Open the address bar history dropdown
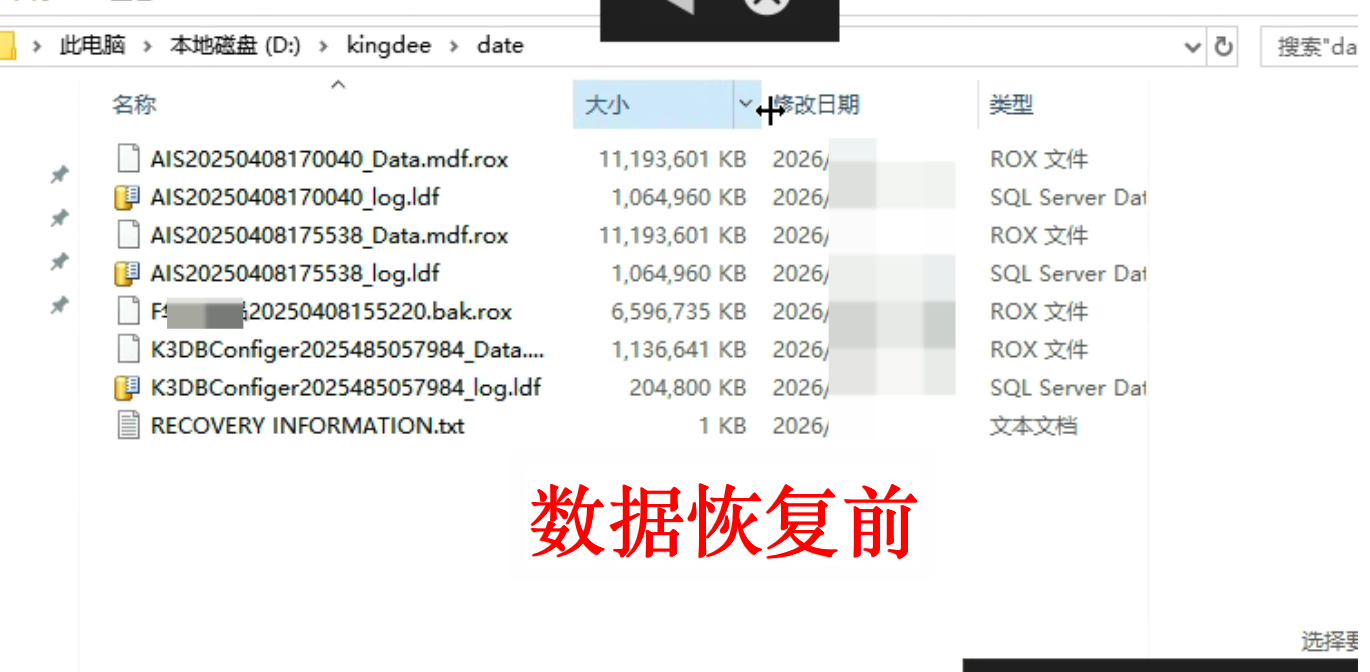Viewport: 1370px width, 672px height. click(1192, 46)
